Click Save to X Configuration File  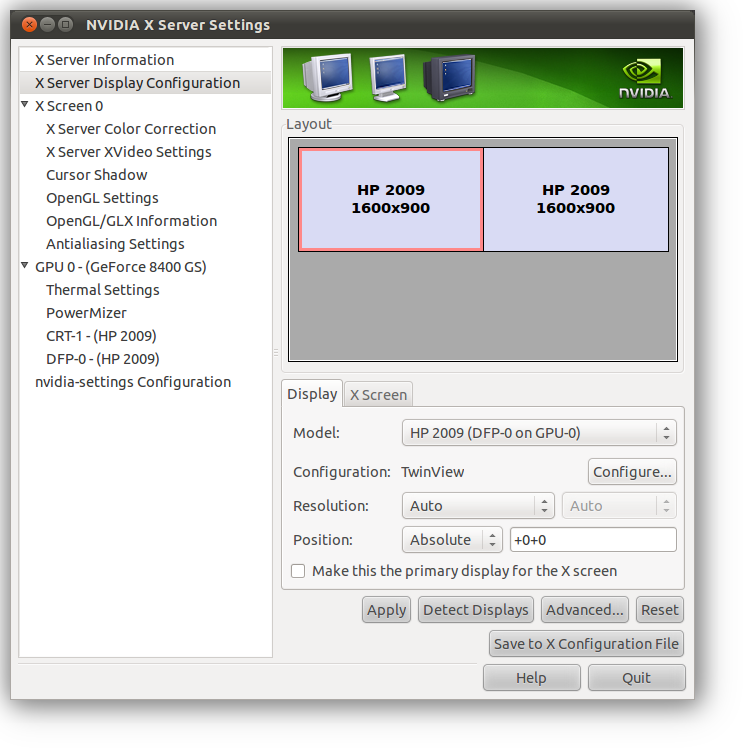(x=586, y=644)
